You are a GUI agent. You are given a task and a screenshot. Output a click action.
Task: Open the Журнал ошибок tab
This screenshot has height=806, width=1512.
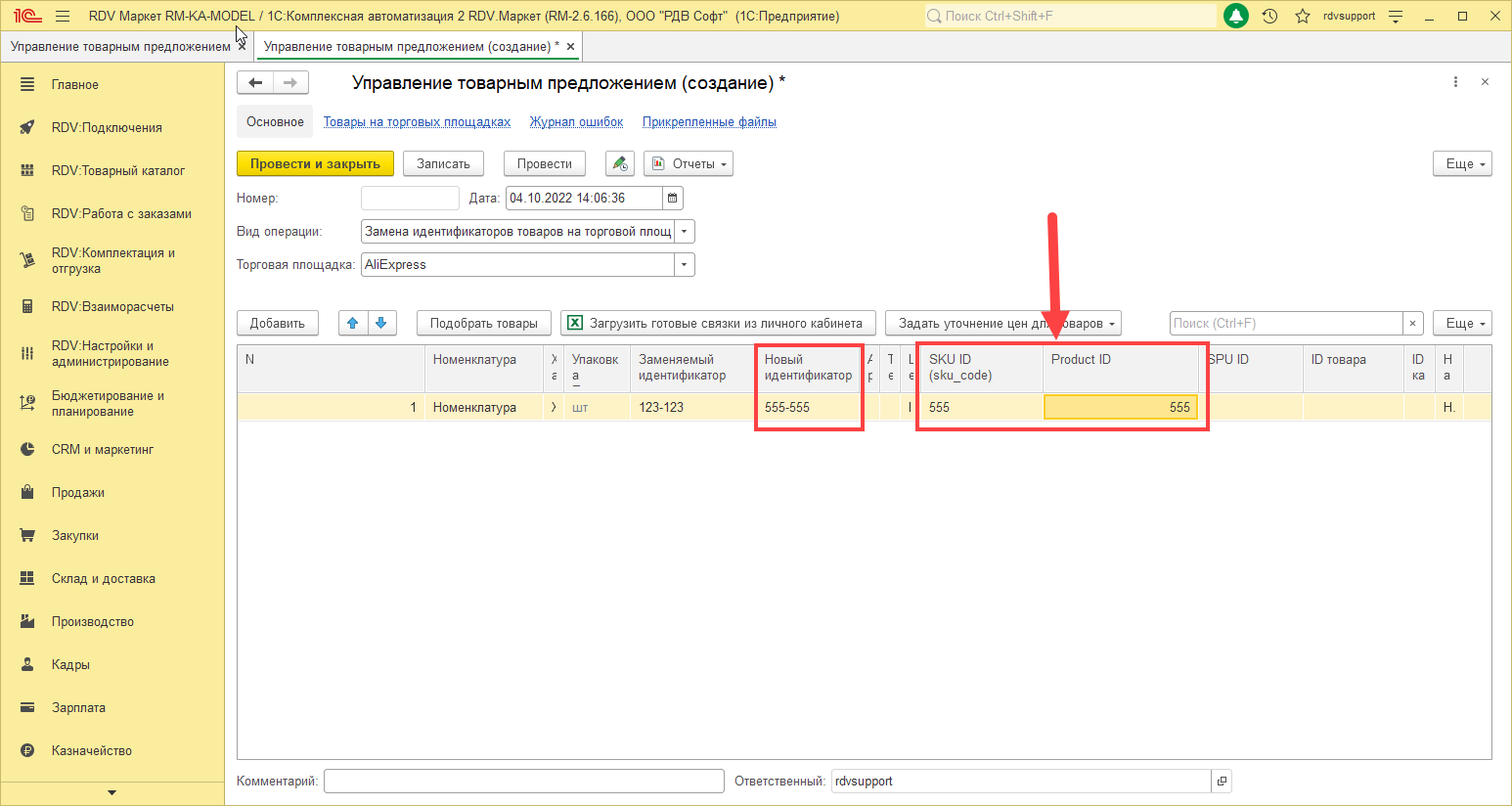click(x=576, y=122)
